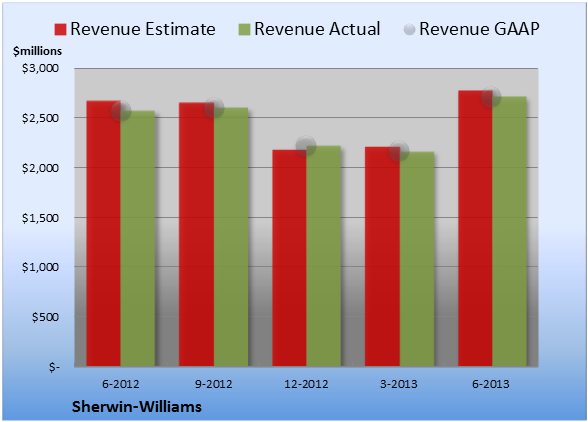Image resolution: width=588 pixels, height=422 pixels.
Task: Click the '3-2013' x-axis label
Action: coord(399,384)
